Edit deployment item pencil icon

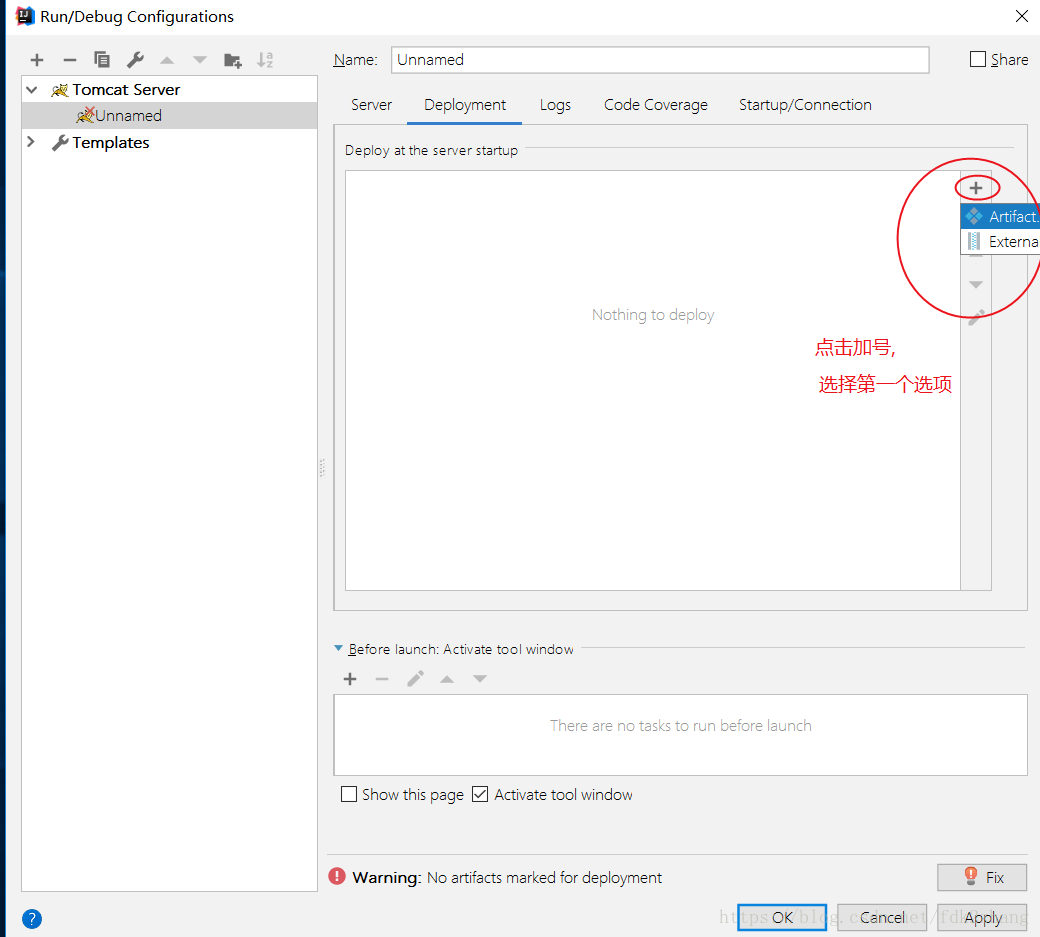click(976, 317)
